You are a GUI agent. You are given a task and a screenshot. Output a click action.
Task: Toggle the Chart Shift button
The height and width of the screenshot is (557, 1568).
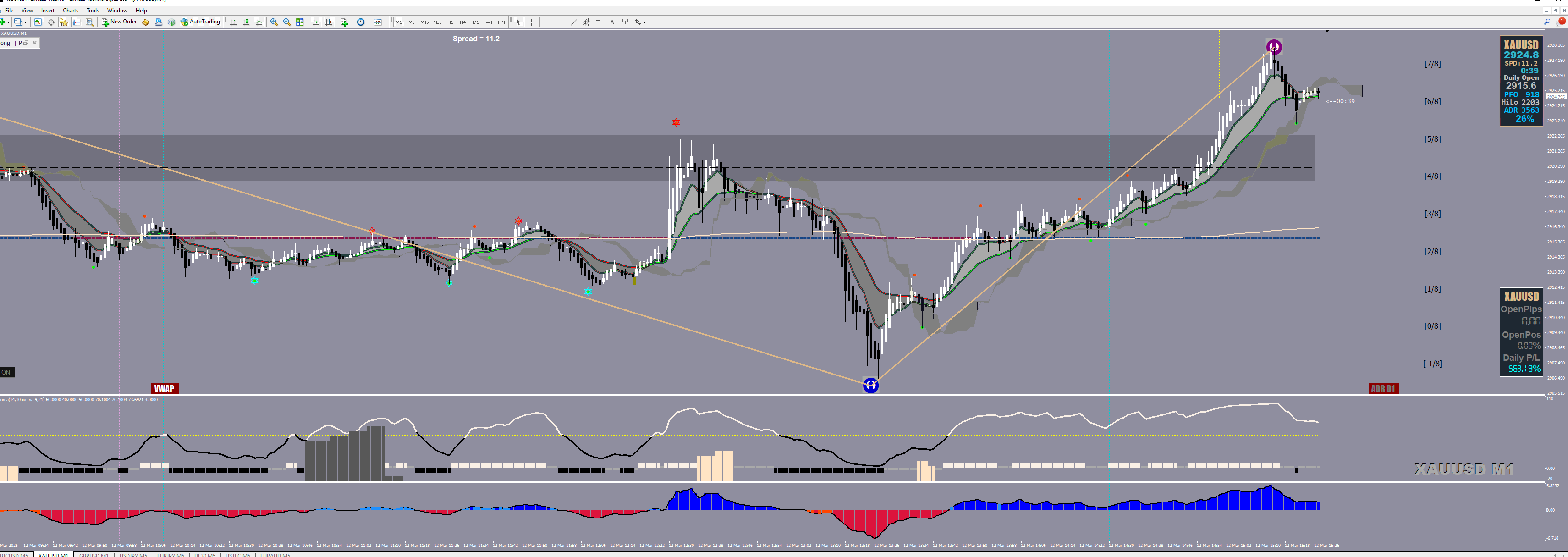[329, 22]
